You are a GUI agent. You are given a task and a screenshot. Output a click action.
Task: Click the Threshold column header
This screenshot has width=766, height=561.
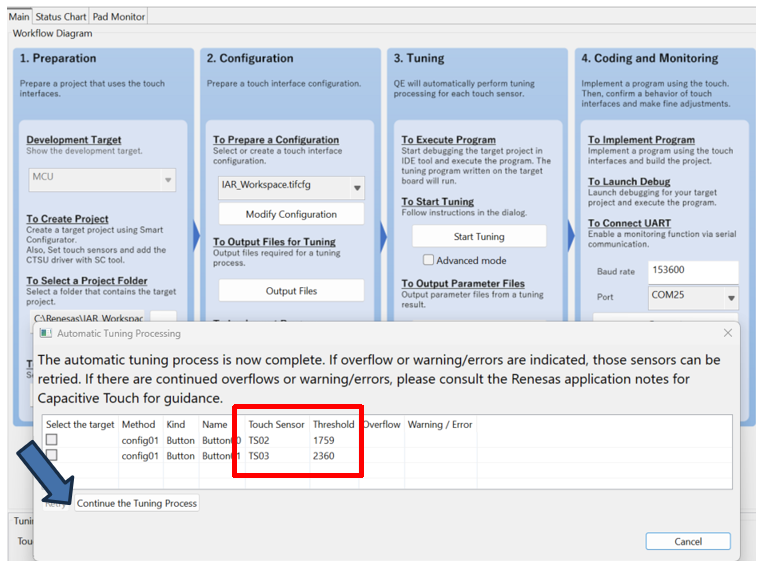[x=333, y=424]
